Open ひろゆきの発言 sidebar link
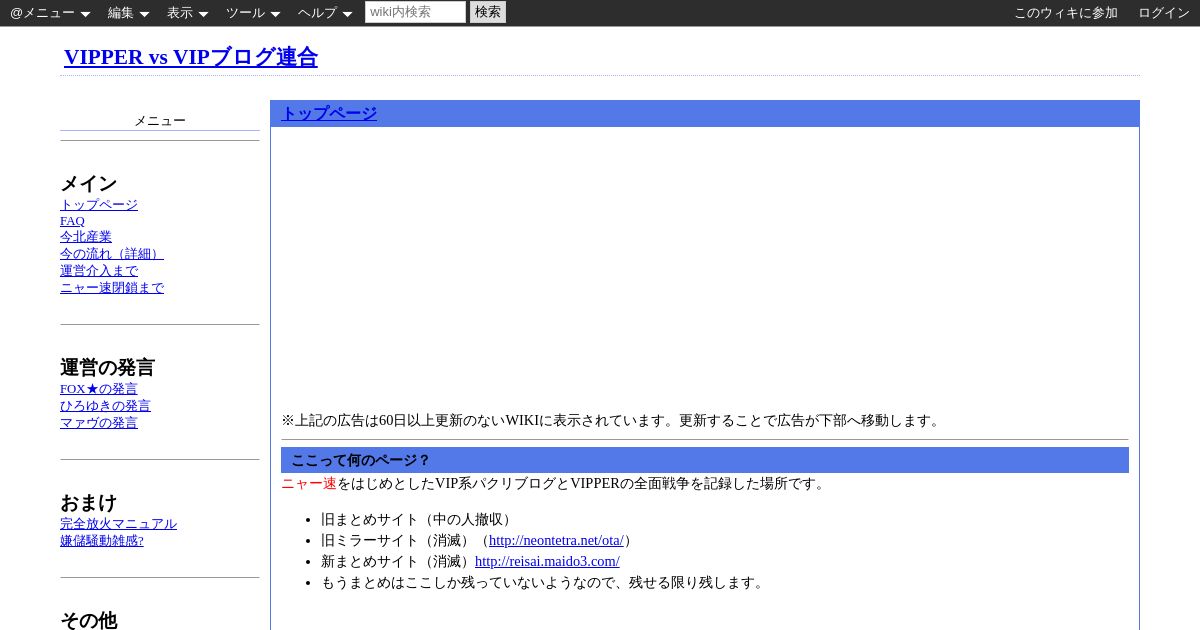1200x630 pixels. pyautogui.click(x=105, y=406)
